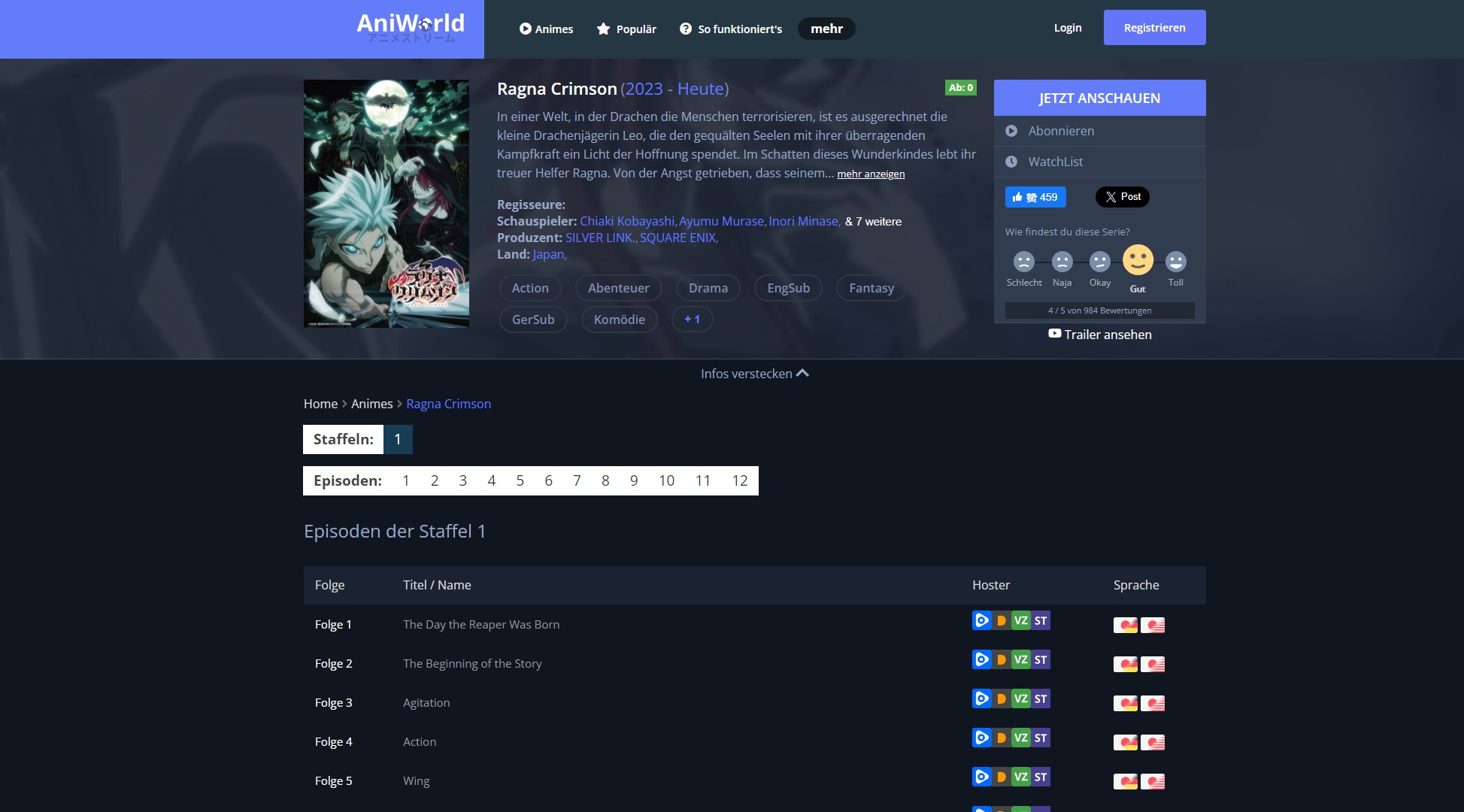Choose the English subtitle flag for Folge 2

[1152, 664]
